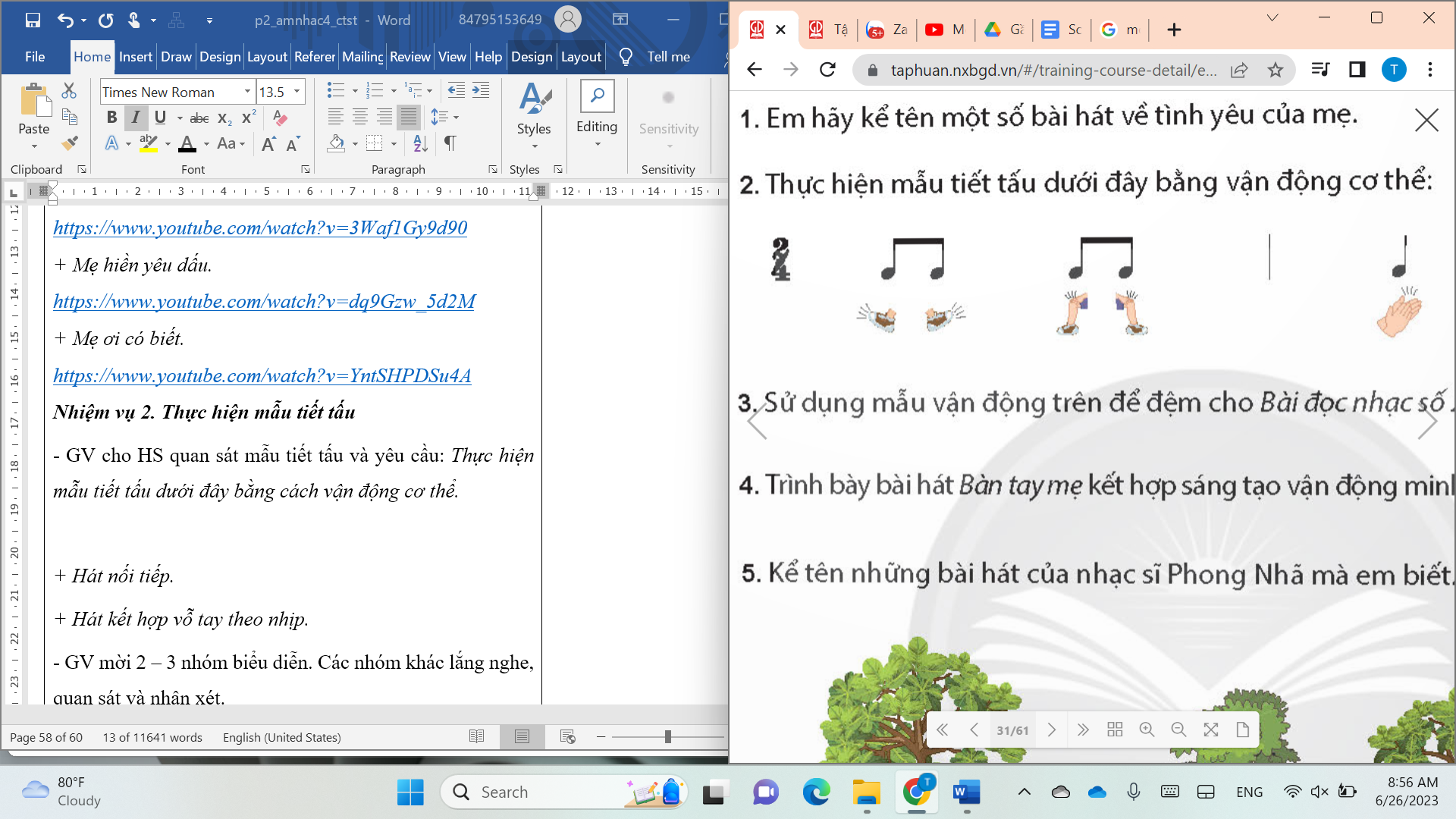The width and height of the screenshot is (1456, 819).
Task: Toggle Justify alignment
Action: coord(409,117)
